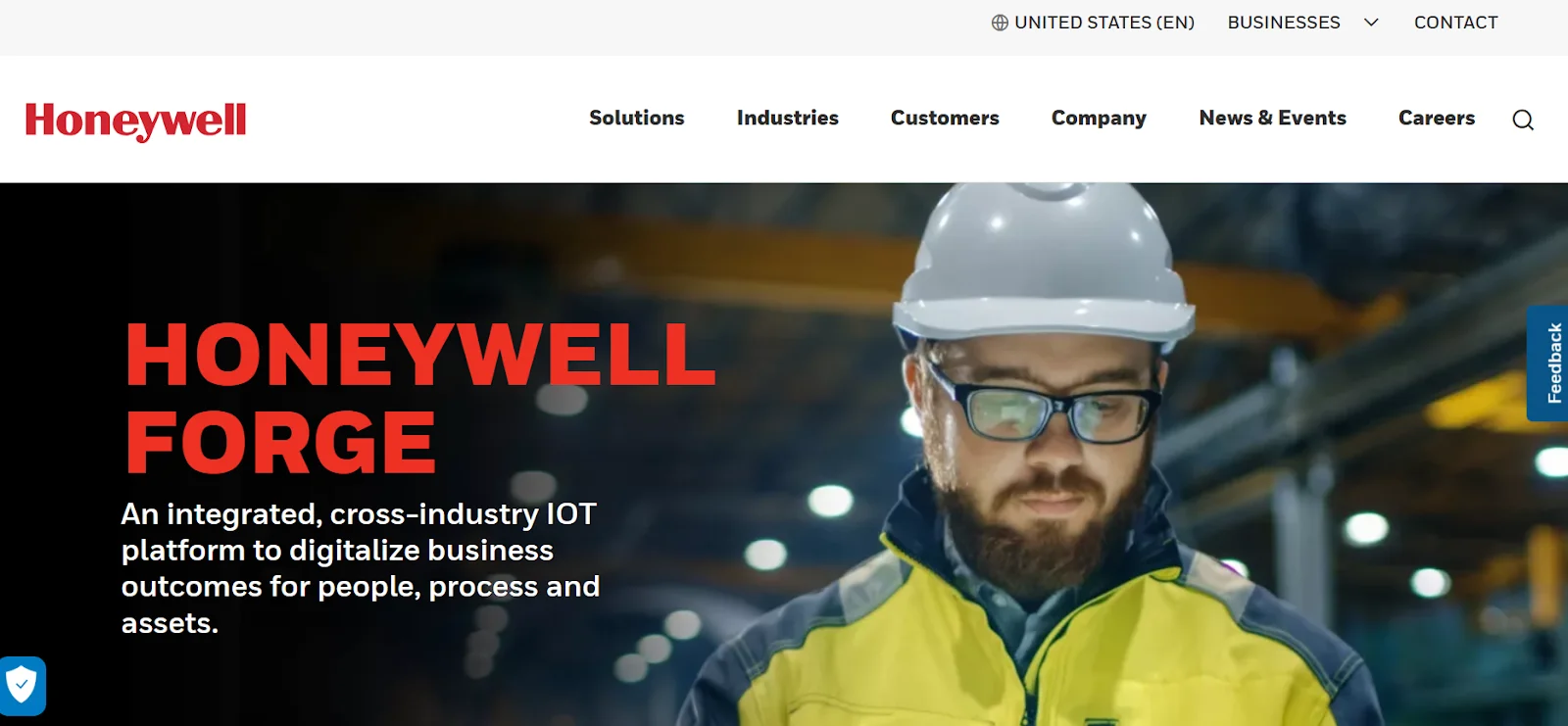Click the HONEYWELL FORGE headline

coord(420,398)
